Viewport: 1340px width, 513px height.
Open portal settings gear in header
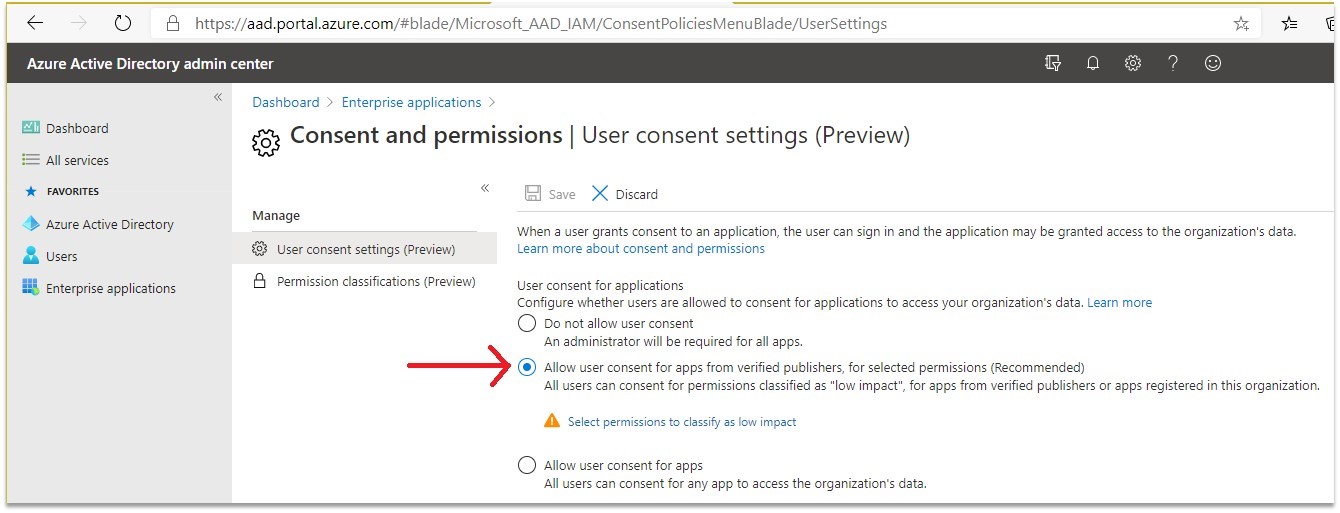pos(1133,63)
